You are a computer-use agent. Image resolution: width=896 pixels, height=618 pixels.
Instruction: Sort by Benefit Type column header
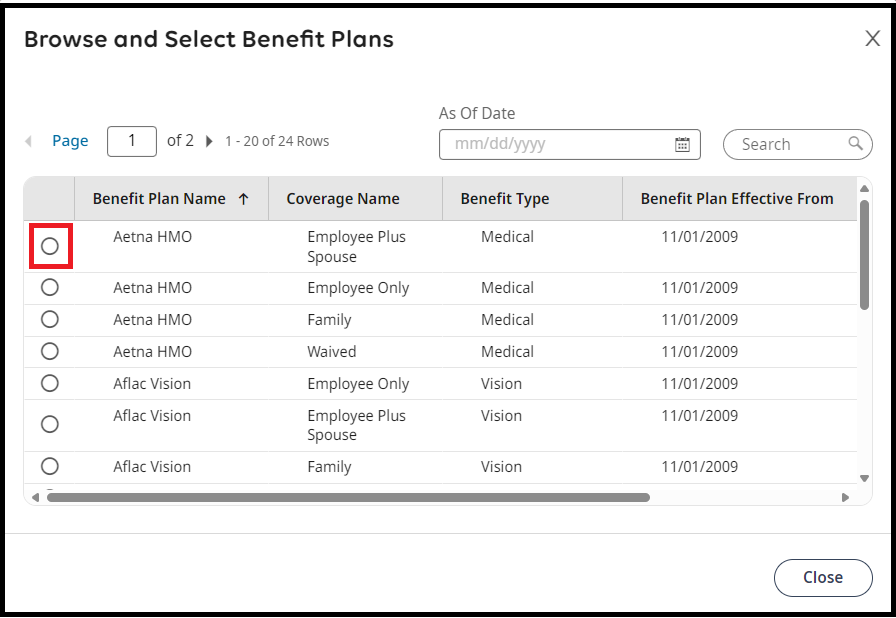point(505,199)
